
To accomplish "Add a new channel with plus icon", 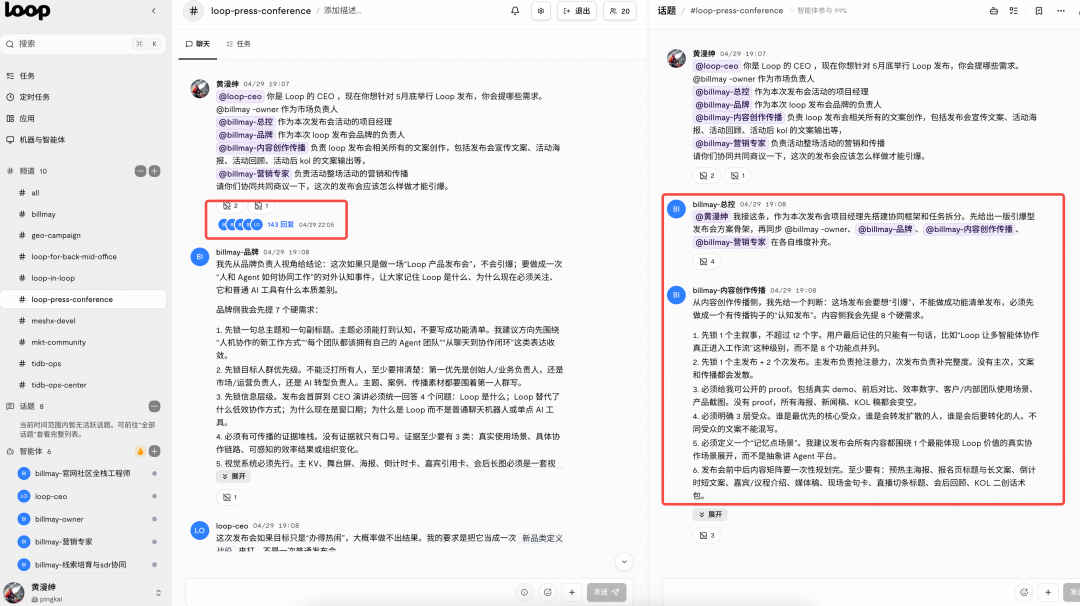I will tap(154, 171).
